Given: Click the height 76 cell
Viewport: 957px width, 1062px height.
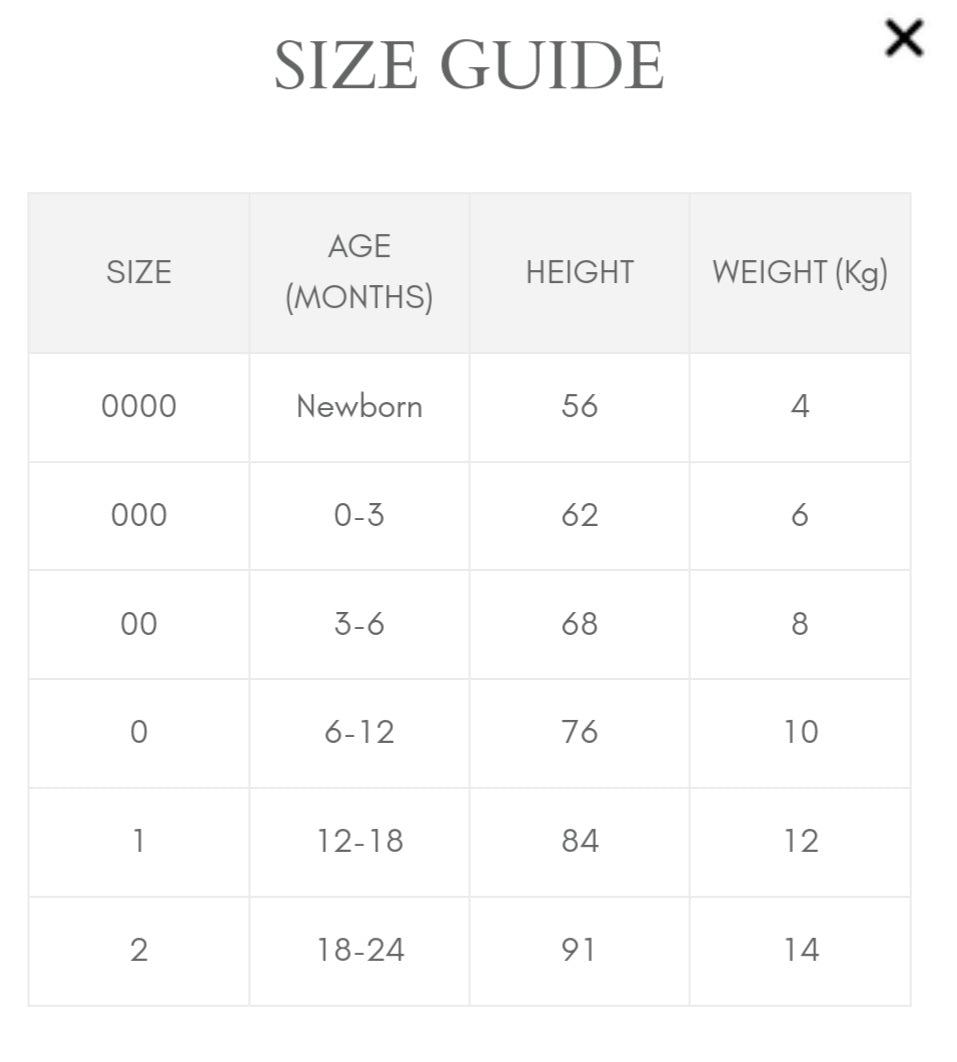Looking at the screenshot, I should [x=580, y=734].
